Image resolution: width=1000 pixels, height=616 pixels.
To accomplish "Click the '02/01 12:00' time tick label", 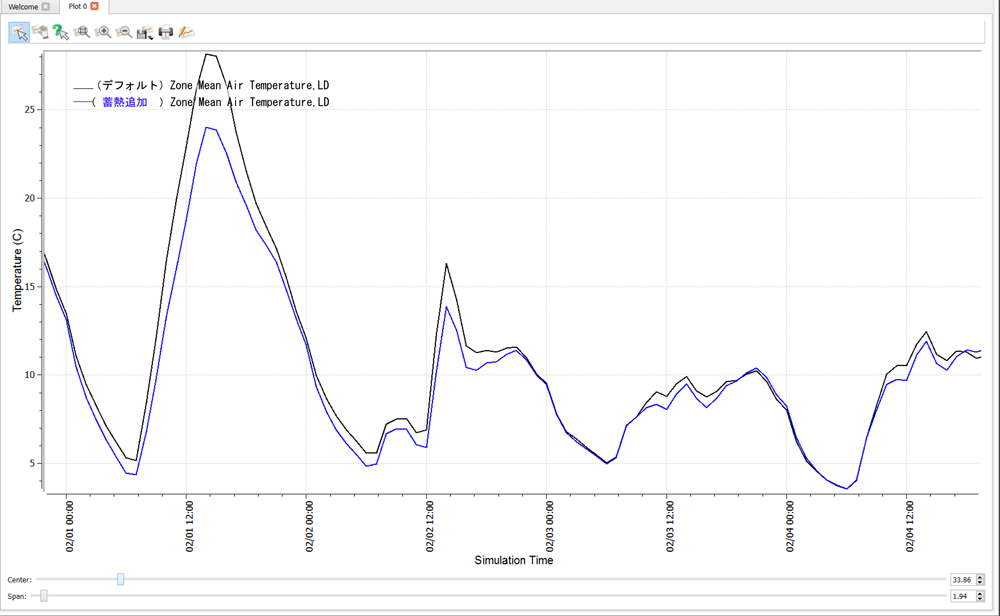I will point(189,526).
